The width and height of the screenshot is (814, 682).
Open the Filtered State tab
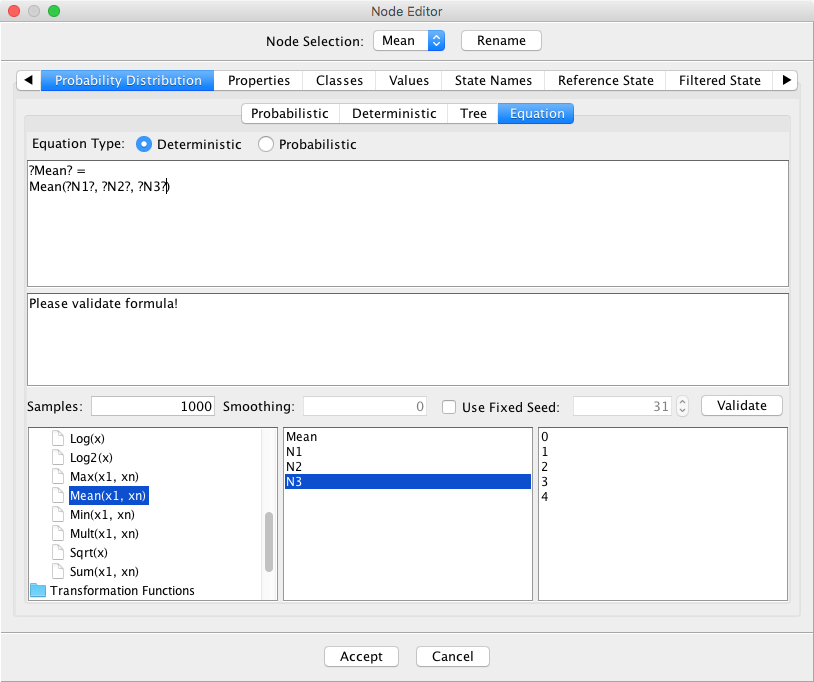tap(720, 80)
